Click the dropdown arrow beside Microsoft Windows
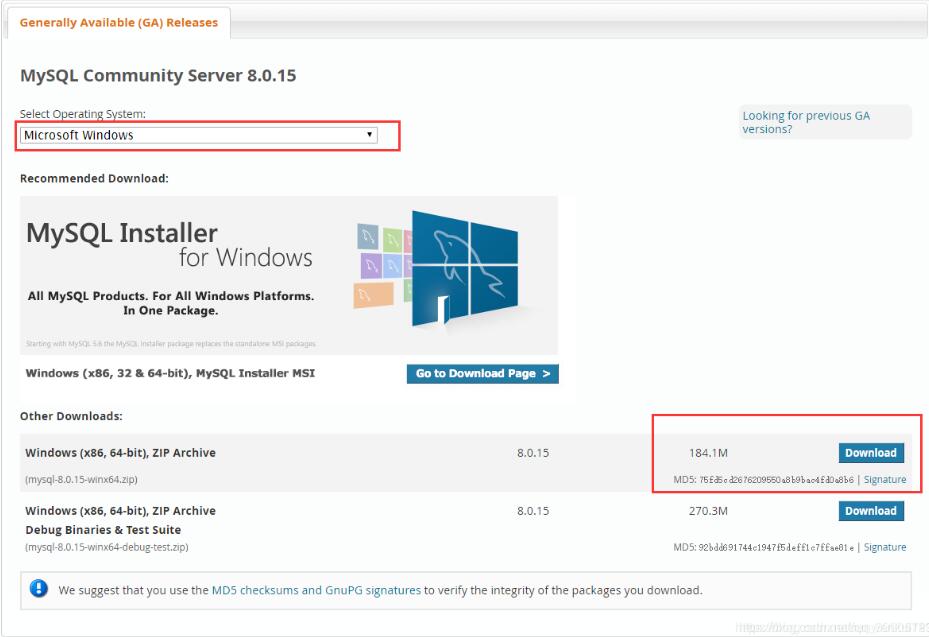Screen dimensions: 929x637 [x=369, y=134]
